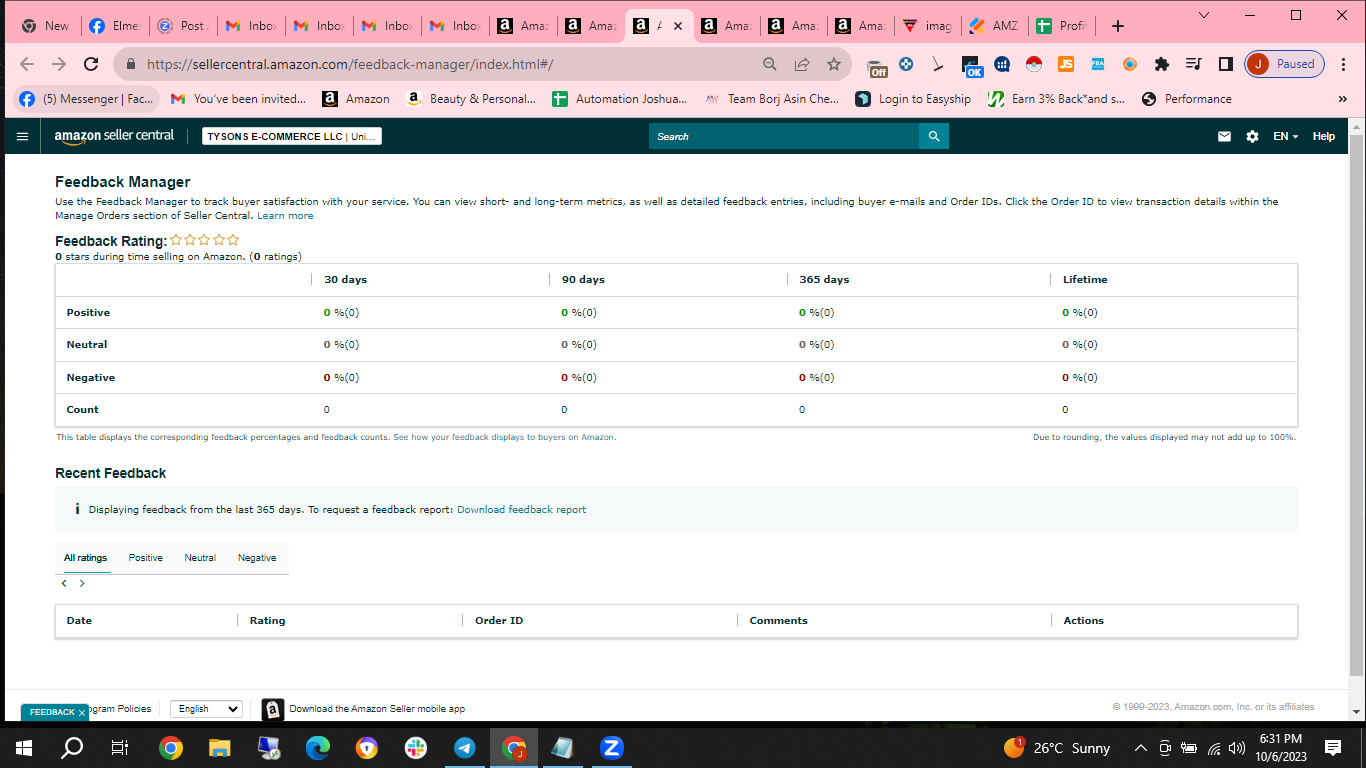
Task: Click the volume speaker icon in system tray
Action: pos(1237,748)
